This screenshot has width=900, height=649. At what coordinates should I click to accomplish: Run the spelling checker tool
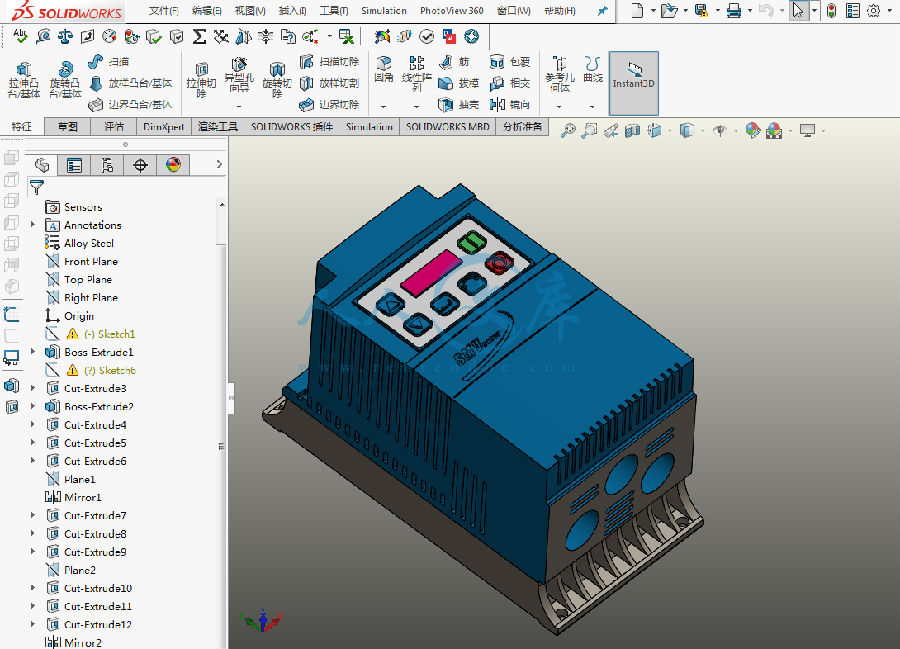pos(20,37)
